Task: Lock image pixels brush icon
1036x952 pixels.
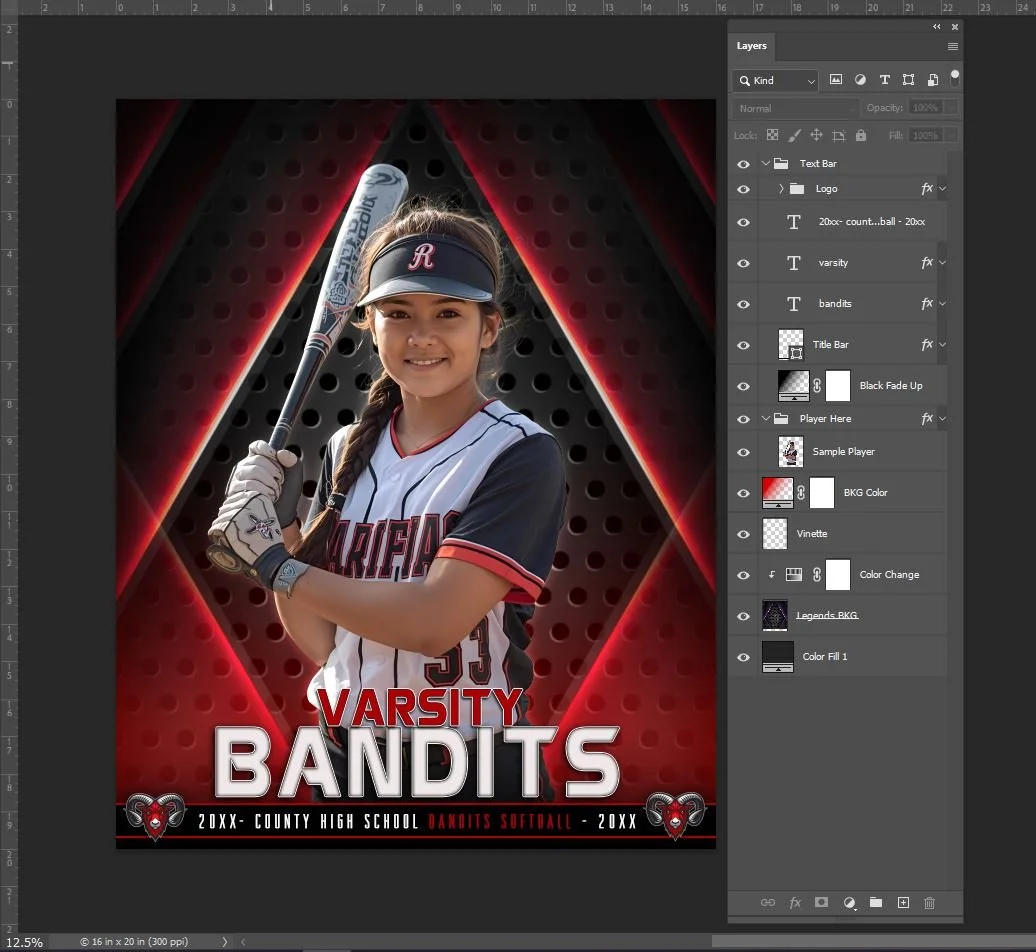Action: point(795,135)
